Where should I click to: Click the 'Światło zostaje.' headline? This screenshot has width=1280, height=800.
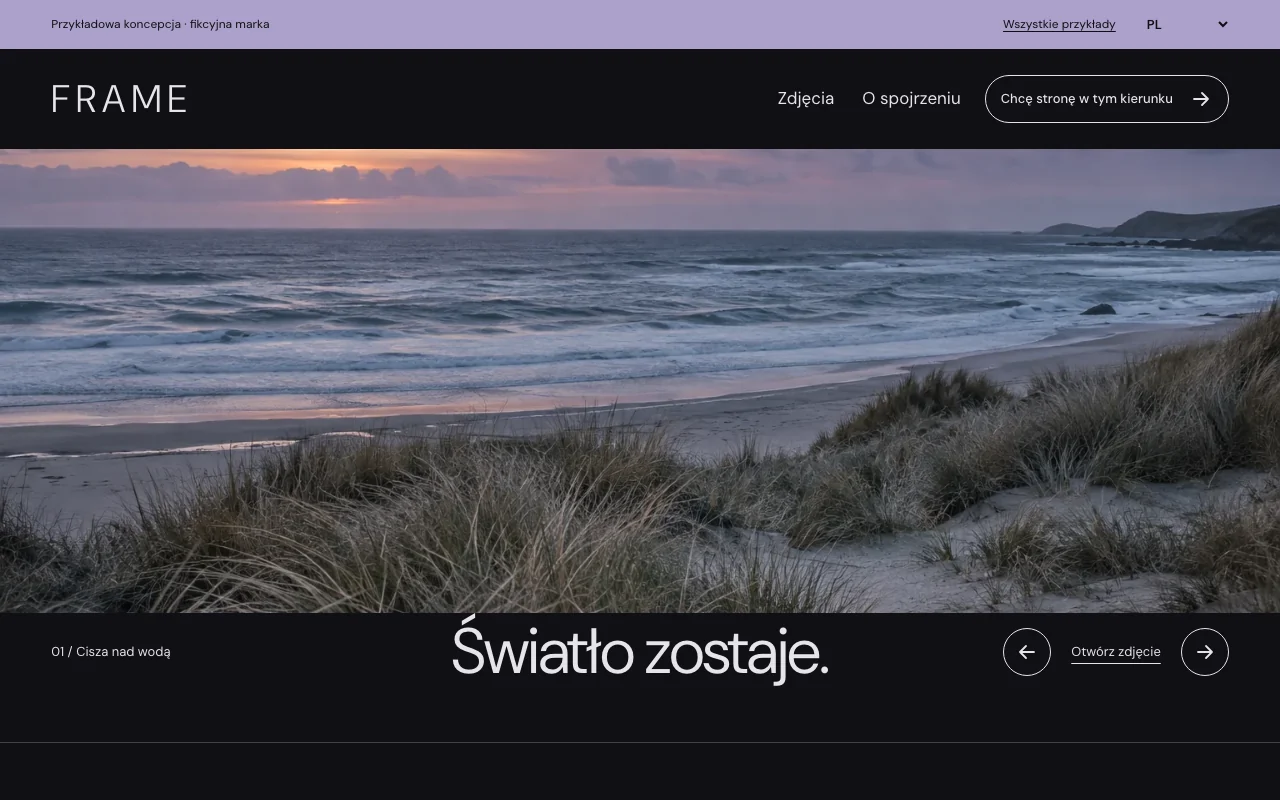(x=640, y=652)
